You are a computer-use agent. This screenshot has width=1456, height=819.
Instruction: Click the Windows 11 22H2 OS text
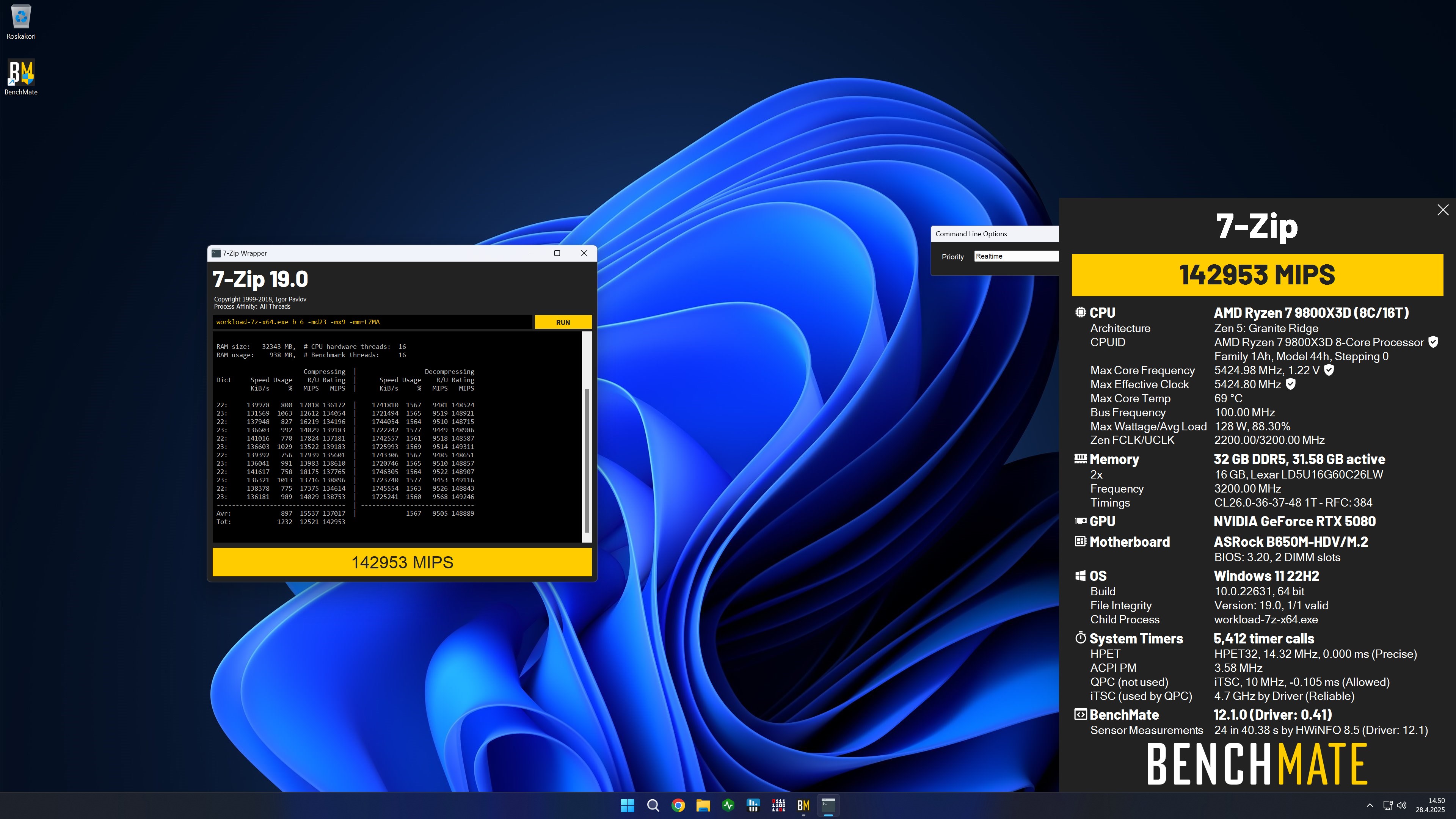pyautogui.click(x=1266, y=576)
